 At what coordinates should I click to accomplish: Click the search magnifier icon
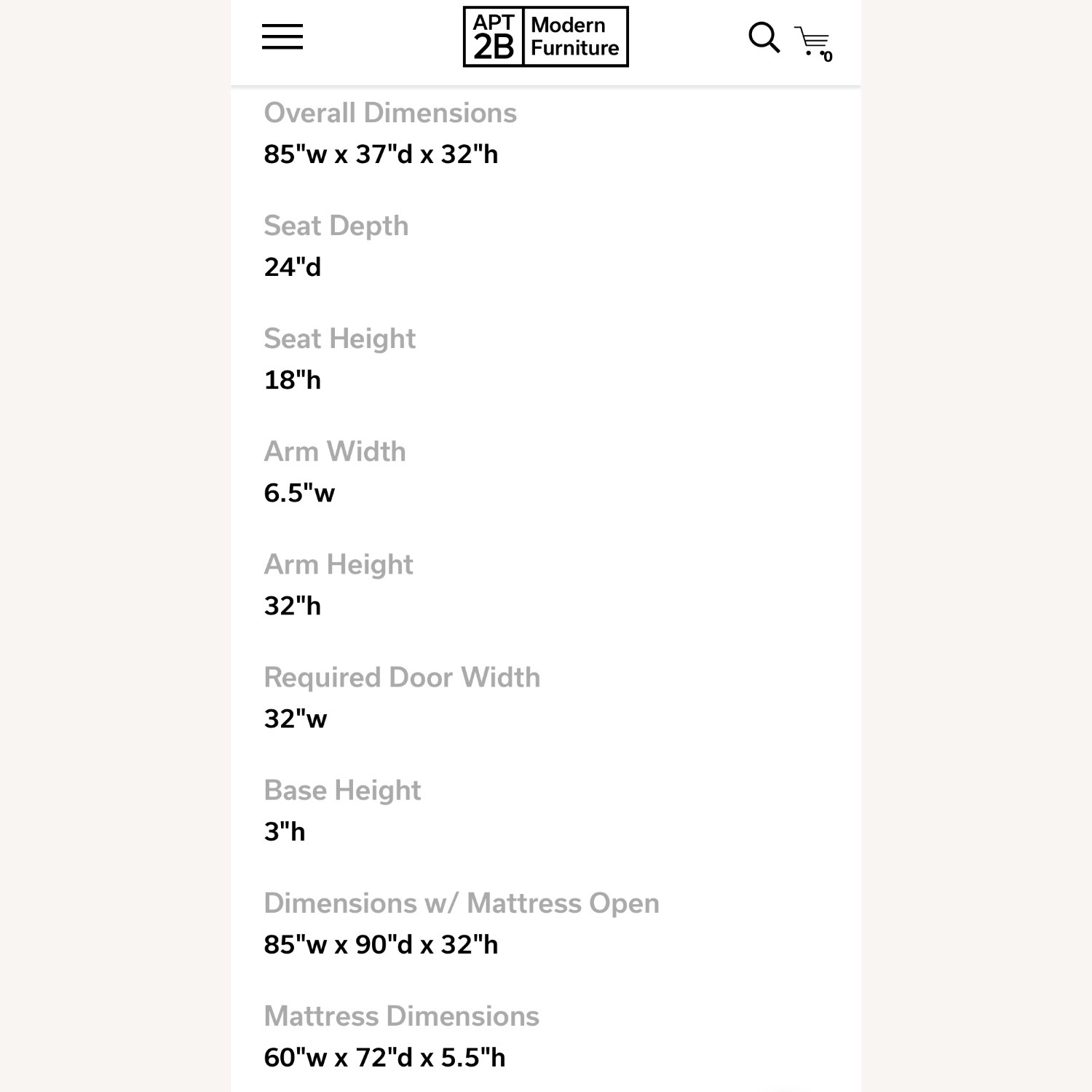(x=763, y=37)
